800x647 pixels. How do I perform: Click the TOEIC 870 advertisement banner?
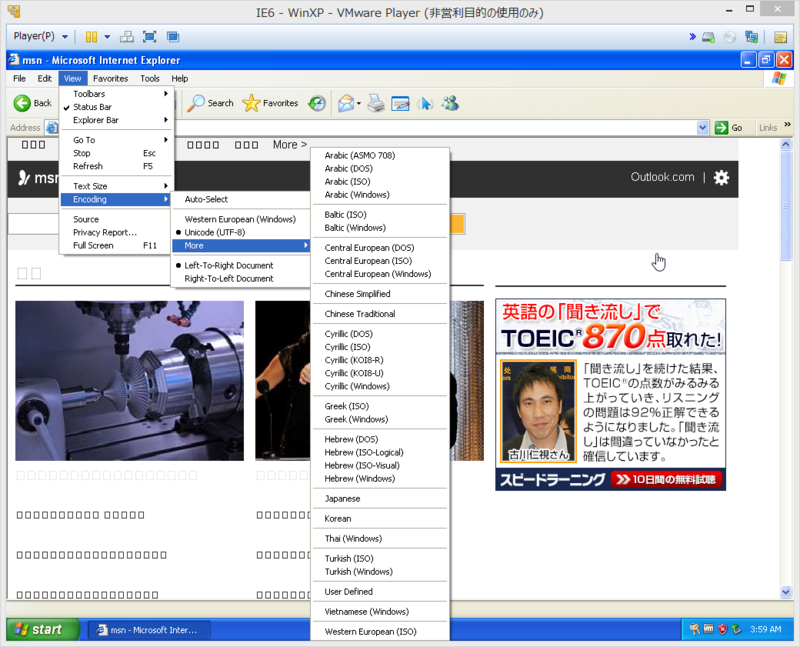point(610,394)
